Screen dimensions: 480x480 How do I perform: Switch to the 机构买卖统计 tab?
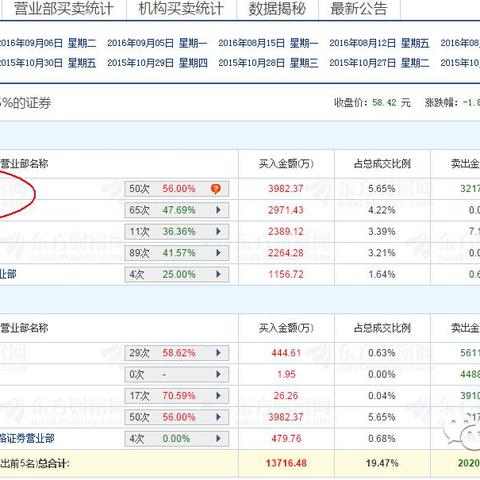(x=181, y=9)
